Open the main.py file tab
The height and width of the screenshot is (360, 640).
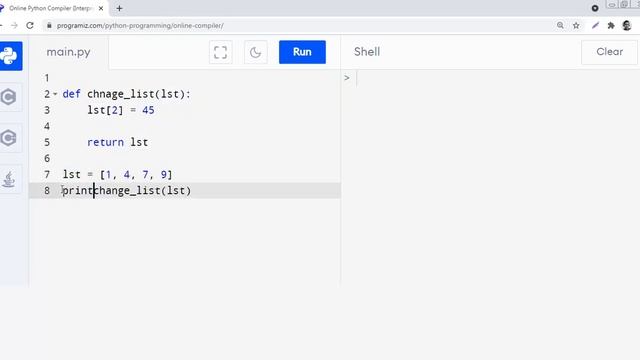pos(68,52)
